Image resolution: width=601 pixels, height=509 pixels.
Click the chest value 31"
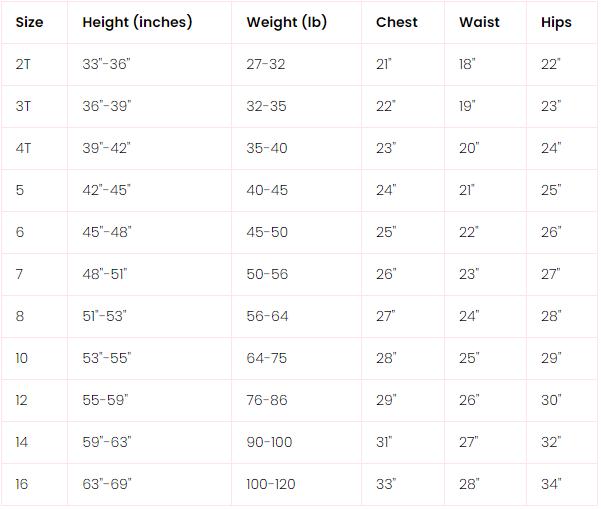click(x=384, y=442)
